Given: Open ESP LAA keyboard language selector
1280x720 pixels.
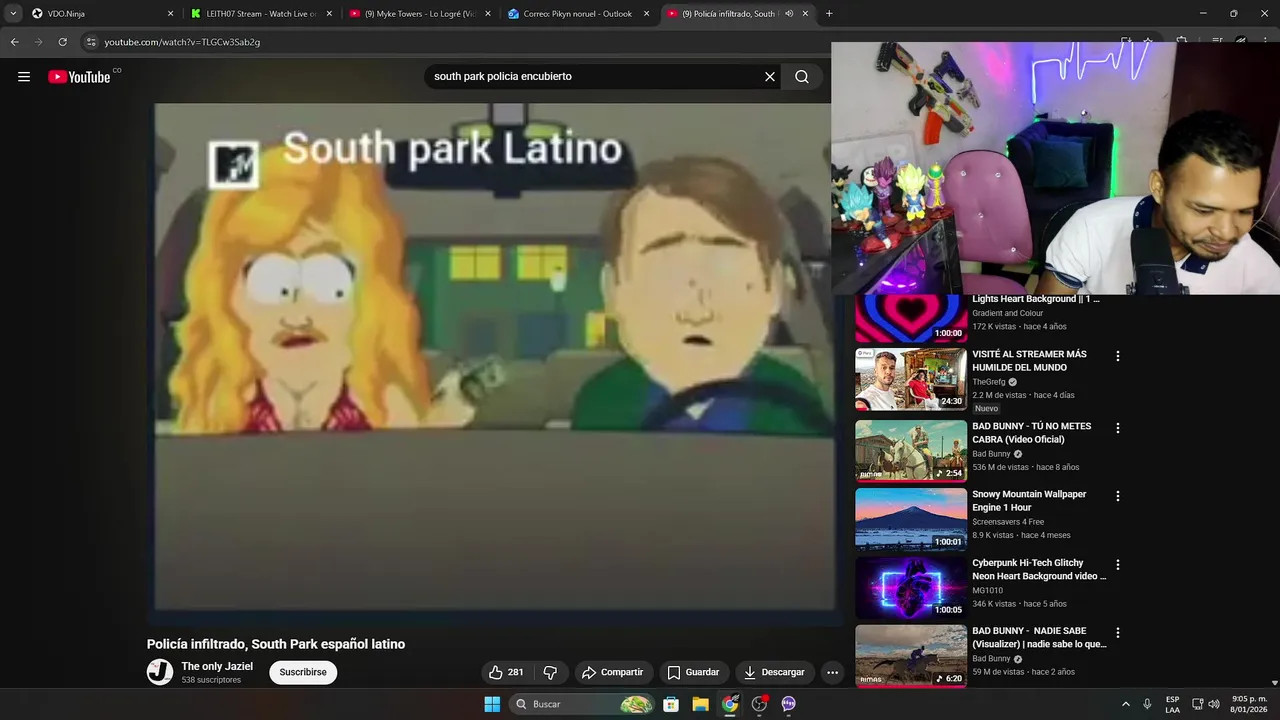Looking at the screenshot, I should coord(1172,704).
